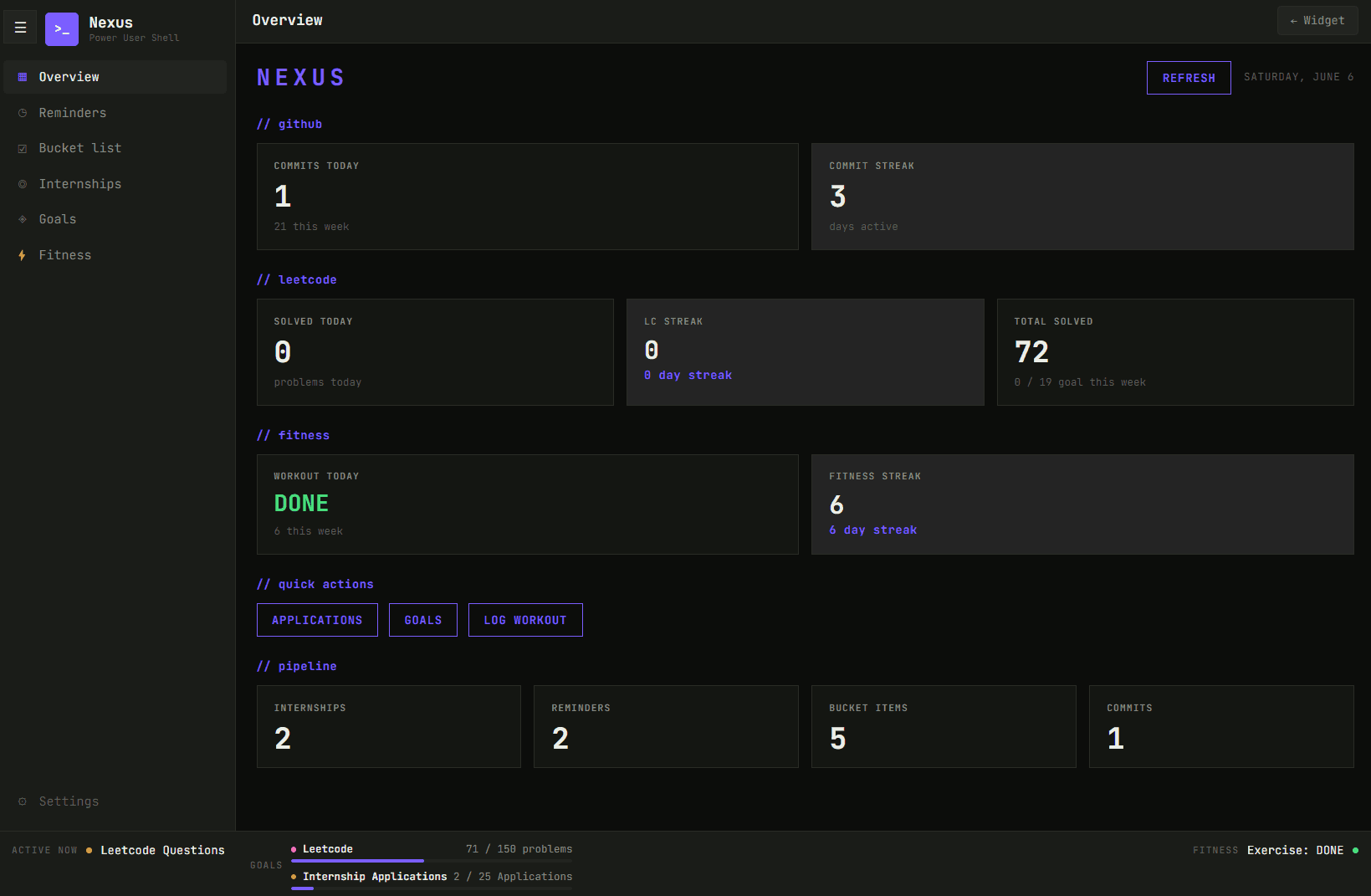Click the '6 day streak' text
Screen dimensions: 1371x896
tap(873, 530)
